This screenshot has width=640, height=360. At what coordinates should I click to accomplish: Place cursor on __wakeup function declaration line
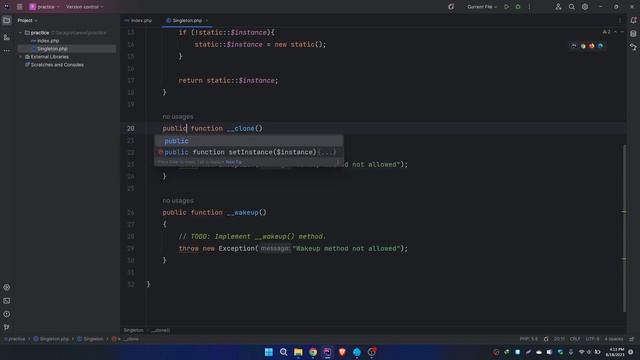coord(214,213)
